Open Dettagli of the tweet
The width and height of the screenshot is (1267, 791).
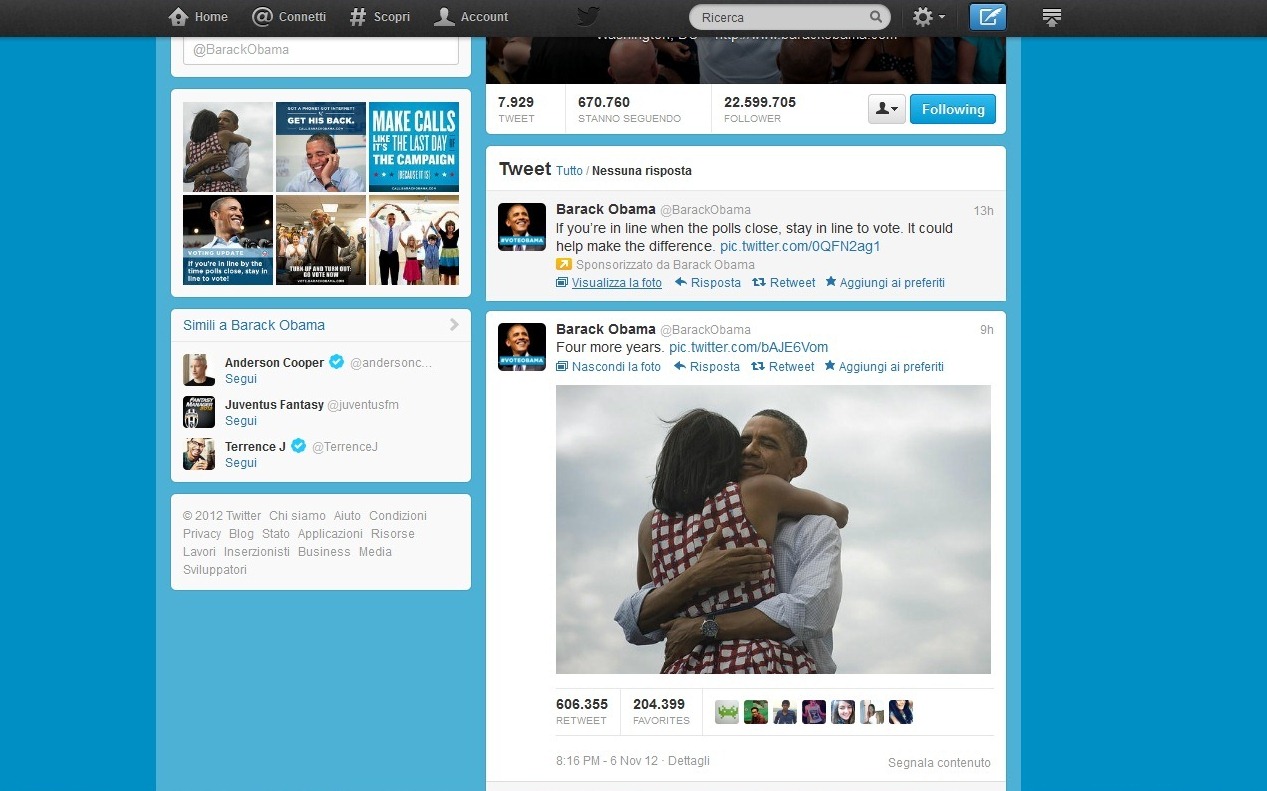[689, 761]
